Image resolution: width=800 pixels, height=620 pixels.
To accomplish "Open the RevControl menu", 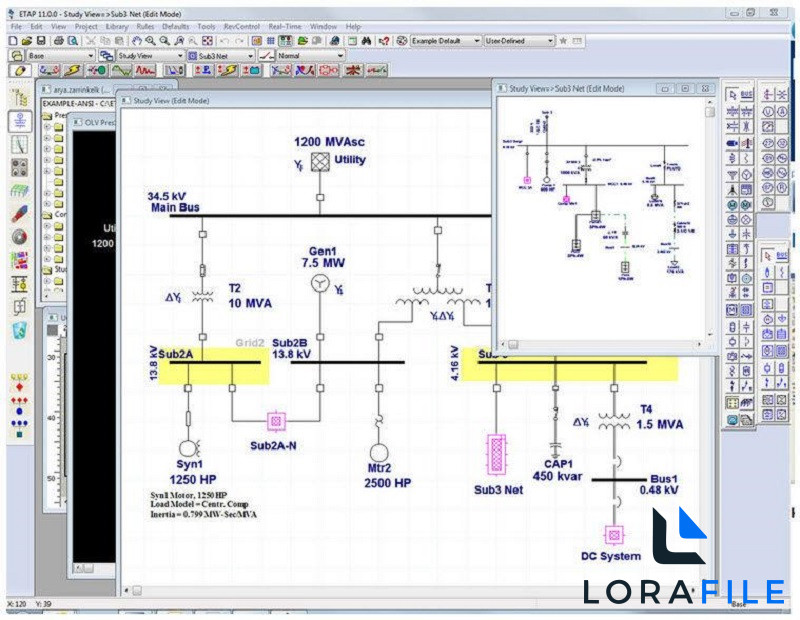I will 241,26.
